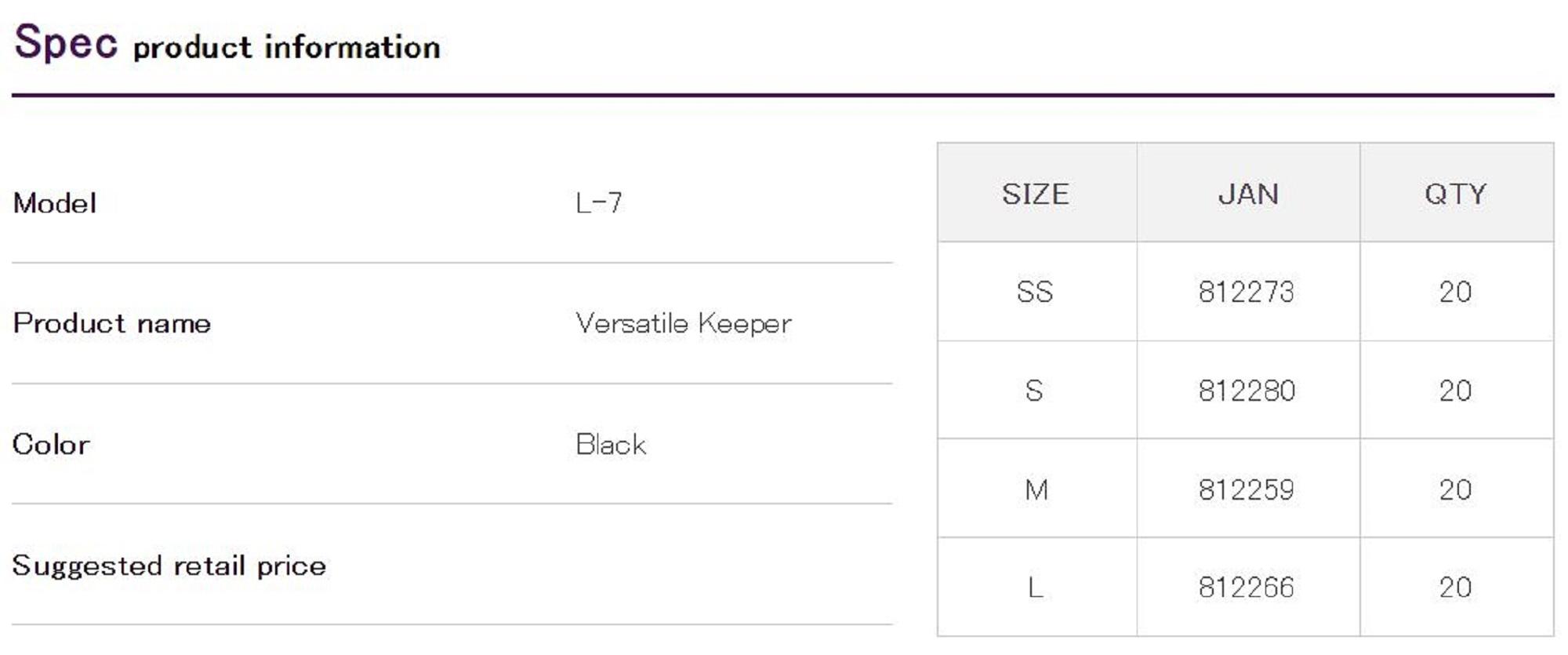Select the Product name label
The height and width of the screenshot is (655, 1568).
[112, 323]
